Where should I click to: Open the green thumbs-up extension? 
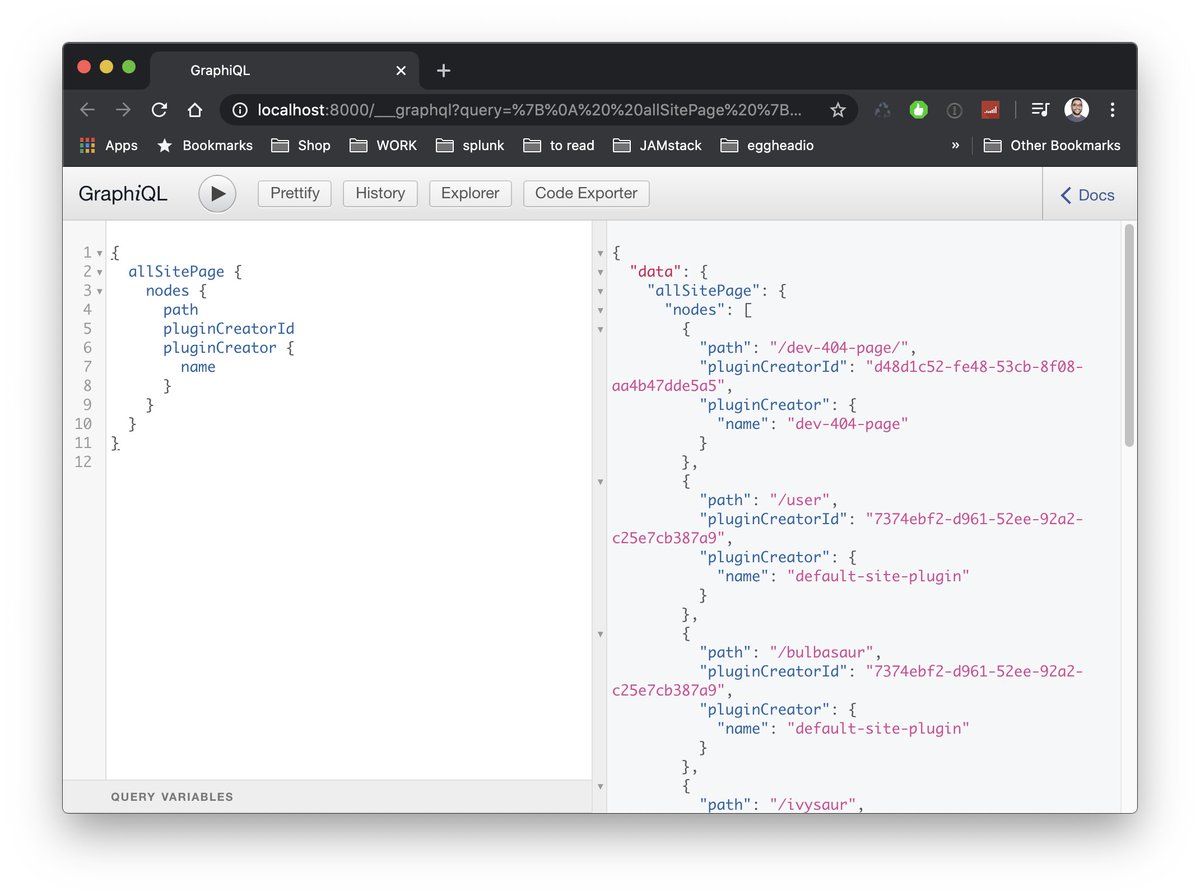click(x=918, y=110)
